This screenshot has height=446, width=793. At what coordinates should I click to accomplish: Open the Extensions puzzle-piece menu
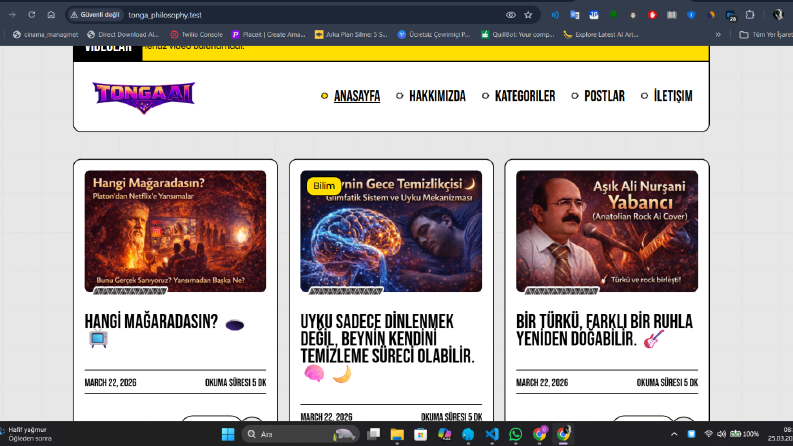coord(750,15)
